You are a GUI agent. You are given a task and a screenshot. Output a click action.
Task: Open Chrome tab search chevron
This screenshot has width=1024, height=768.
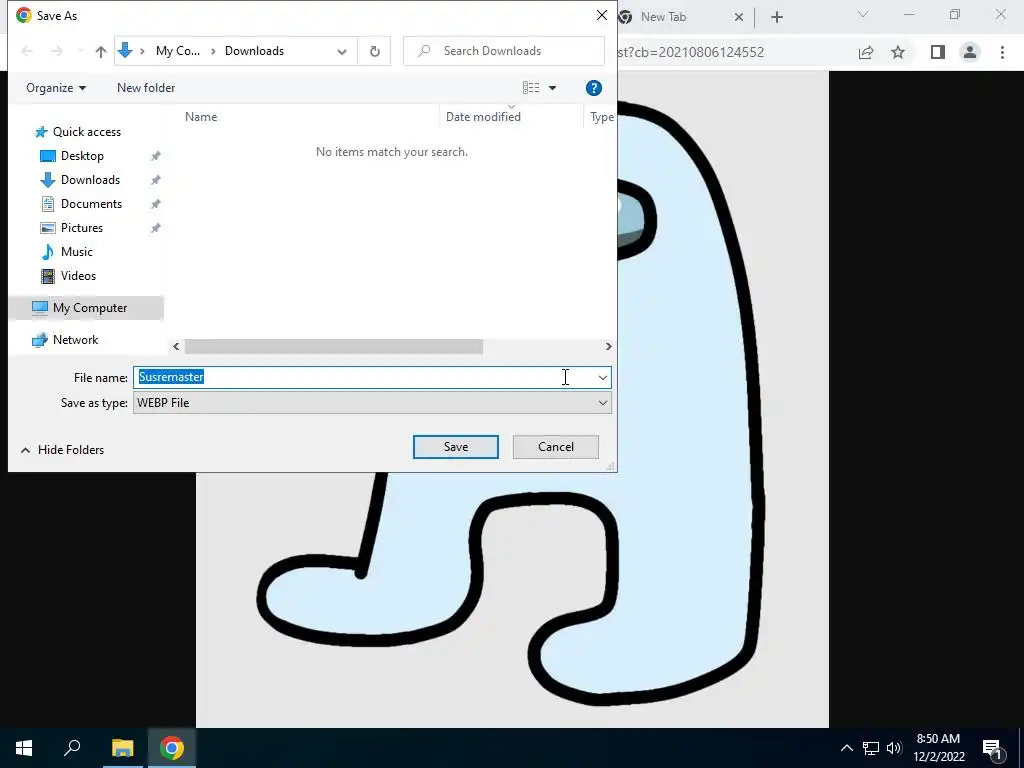[x=863, y=14]
